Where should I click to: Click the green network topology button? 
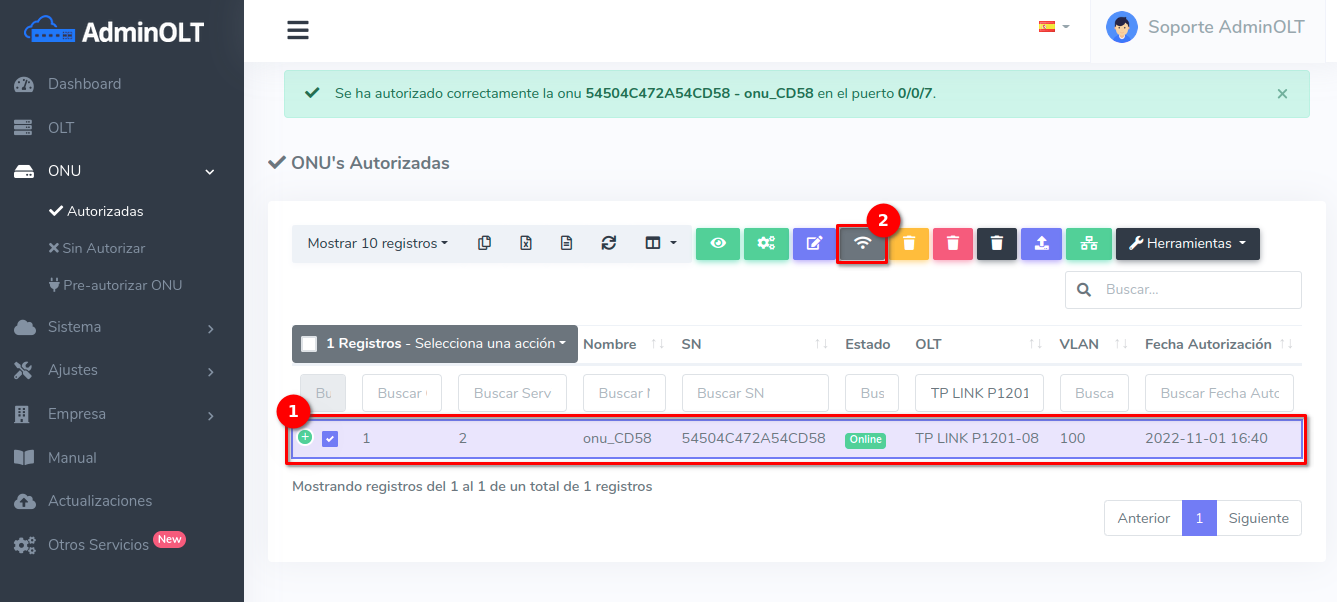click(1089, 244)
